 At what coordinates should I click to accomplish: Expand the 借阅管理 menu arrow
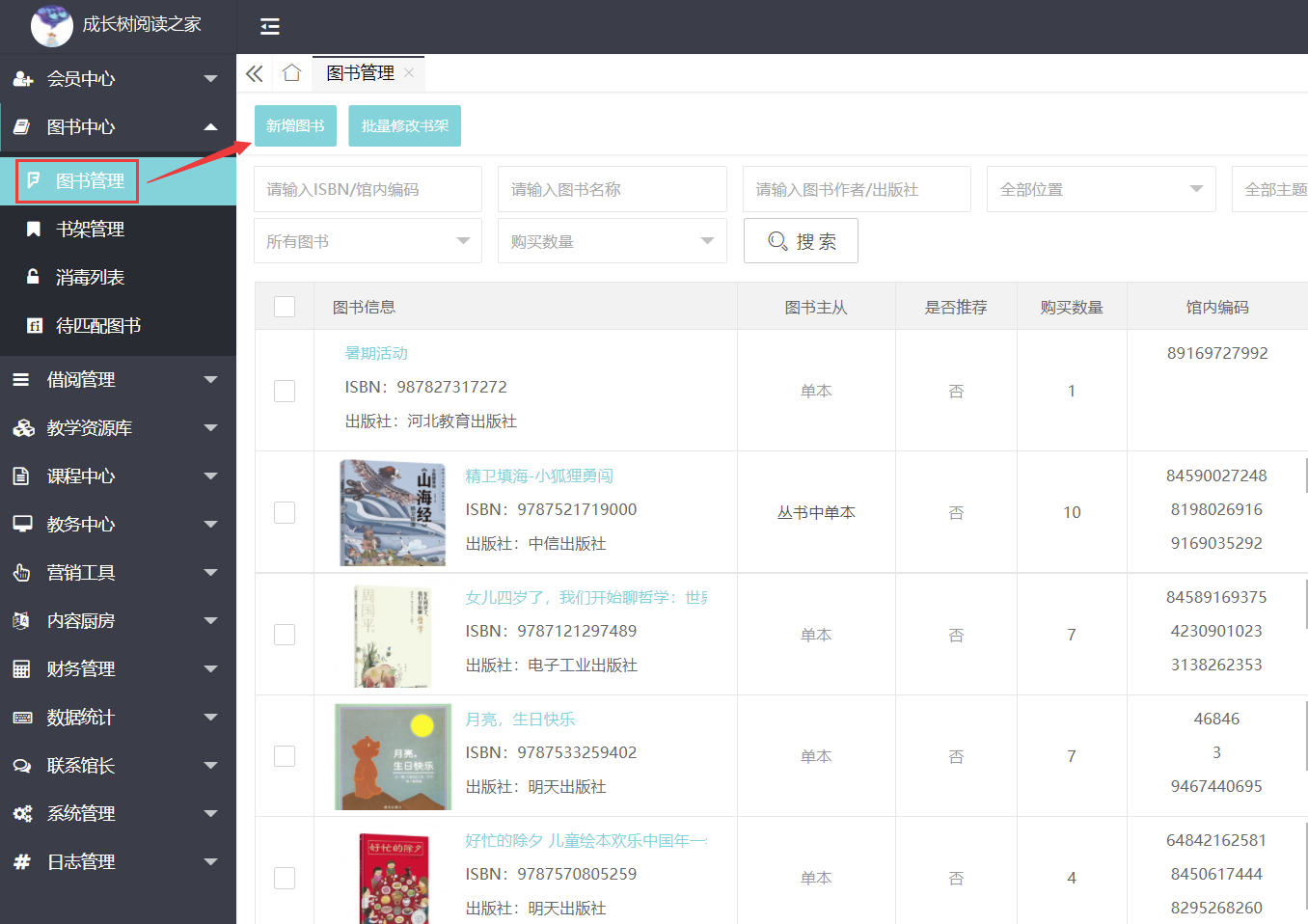tap(210, 380)
